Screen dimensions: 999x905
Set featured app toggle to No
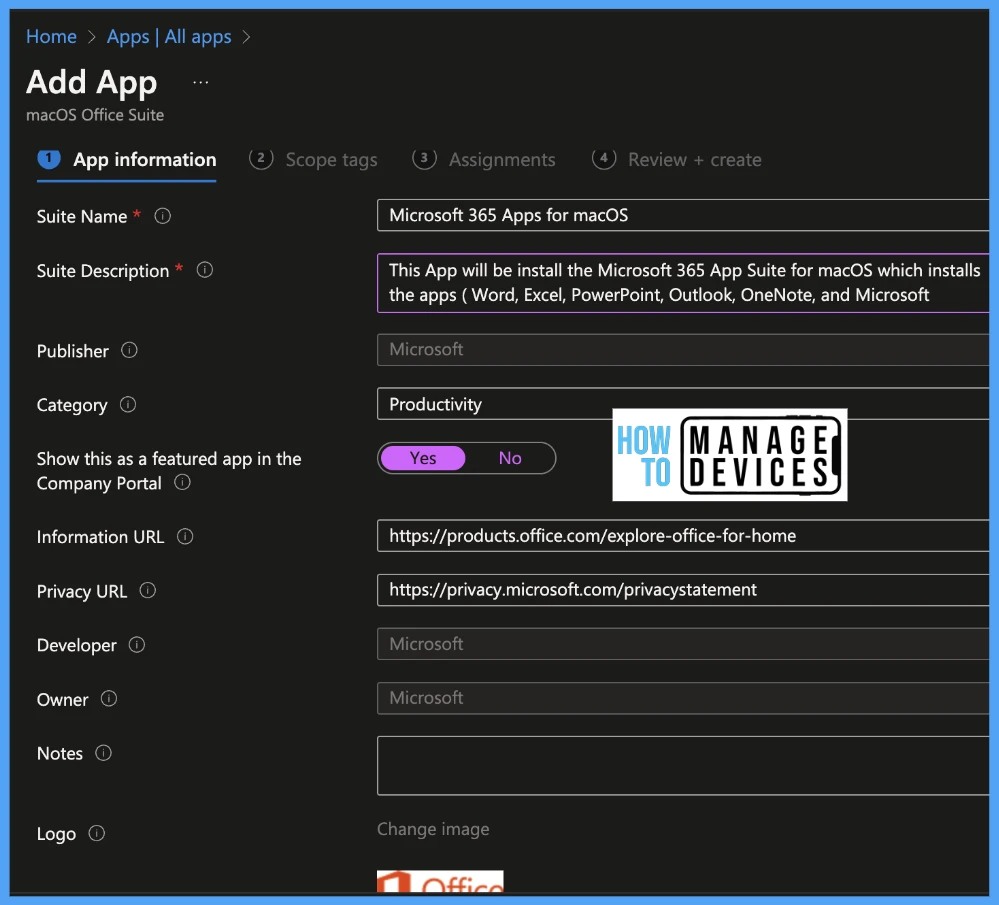pos(510,458)
